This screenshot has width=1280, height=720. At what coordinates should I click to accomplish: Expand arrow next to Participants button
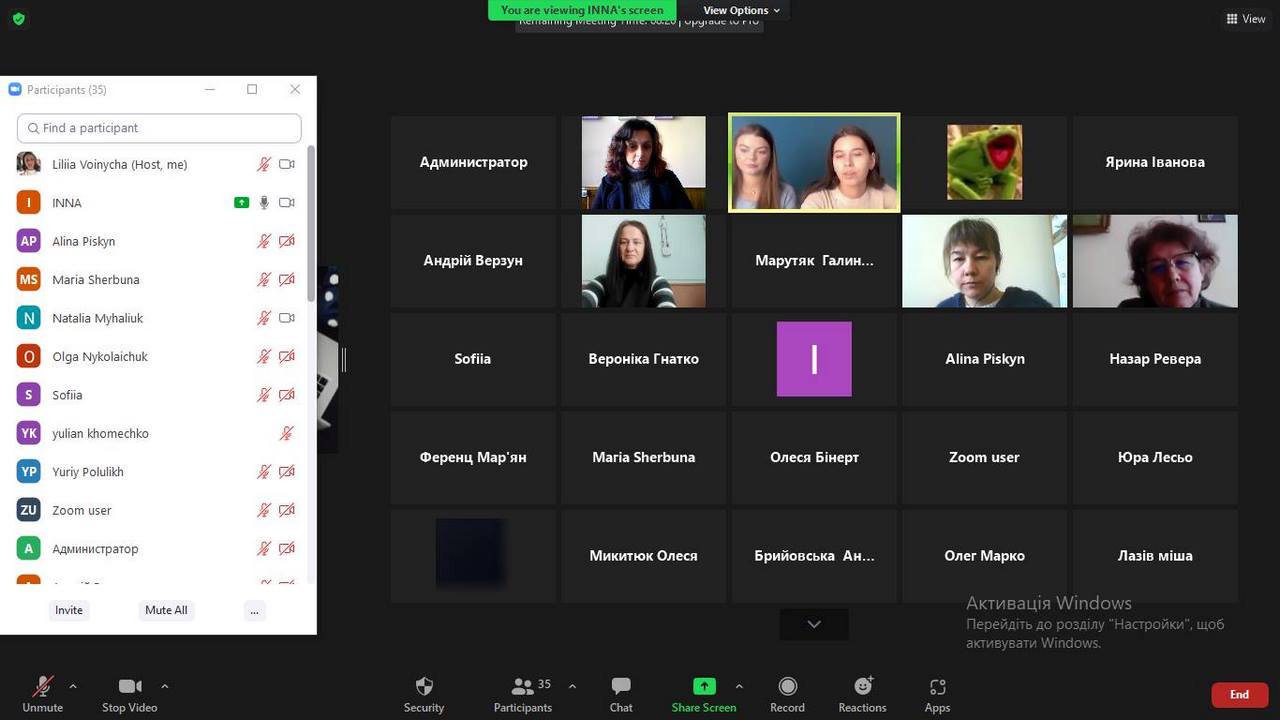tap(572, 686)
